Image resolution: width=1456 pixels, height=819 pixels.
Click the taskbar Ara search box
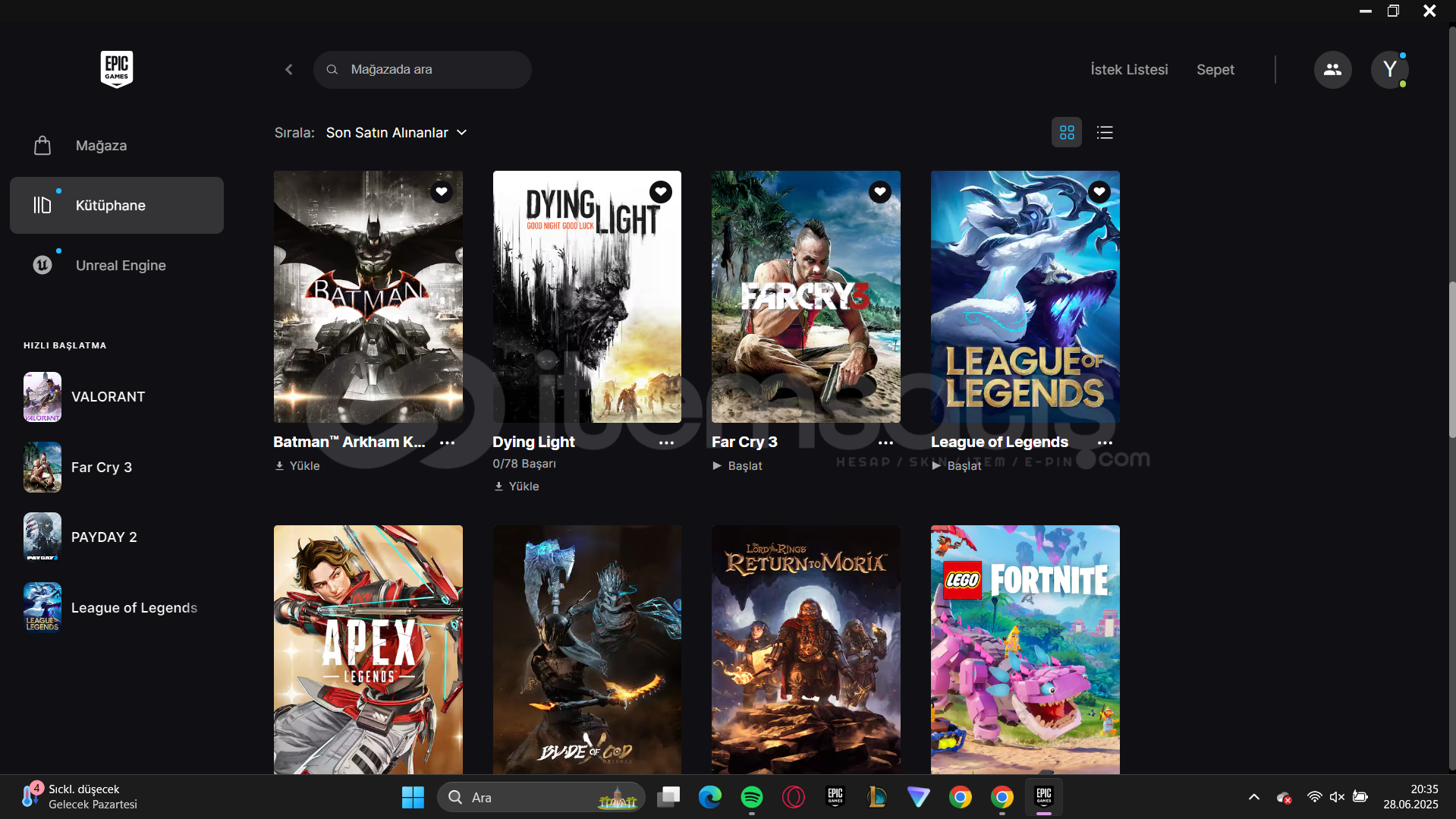541,798
